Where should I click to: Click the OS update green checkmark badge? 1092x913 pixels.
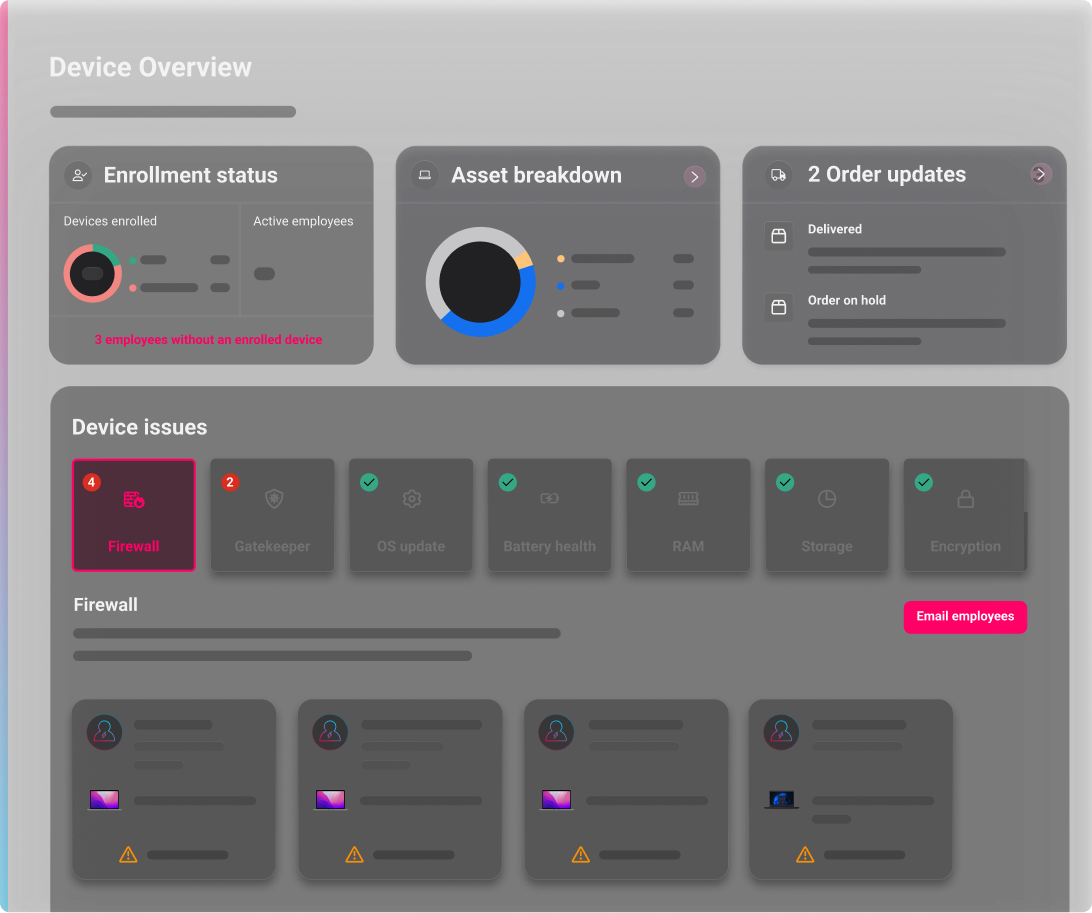pyautogui.click(x=369, y=483)
